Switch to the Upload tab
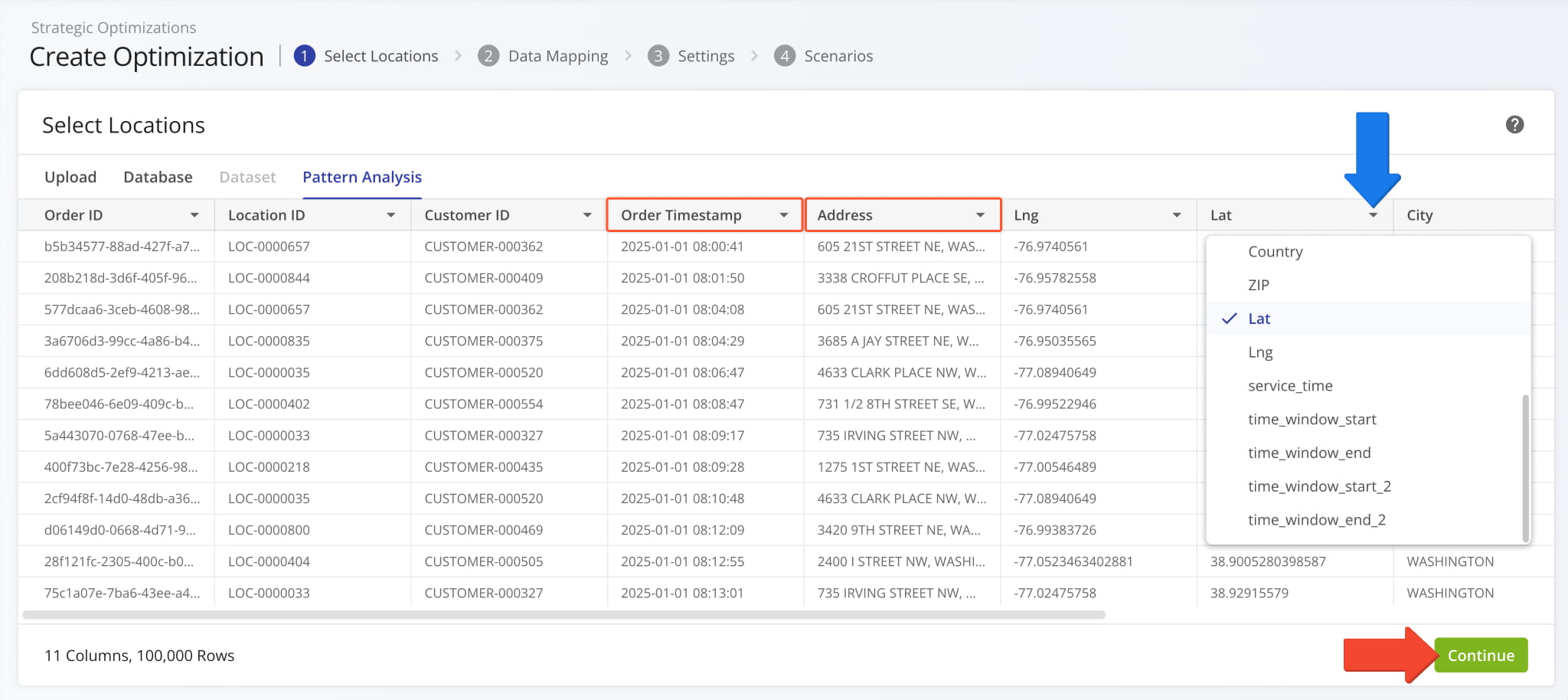Image resolution: width=1568 pixels, height=700 pixels. coord(70,177)
